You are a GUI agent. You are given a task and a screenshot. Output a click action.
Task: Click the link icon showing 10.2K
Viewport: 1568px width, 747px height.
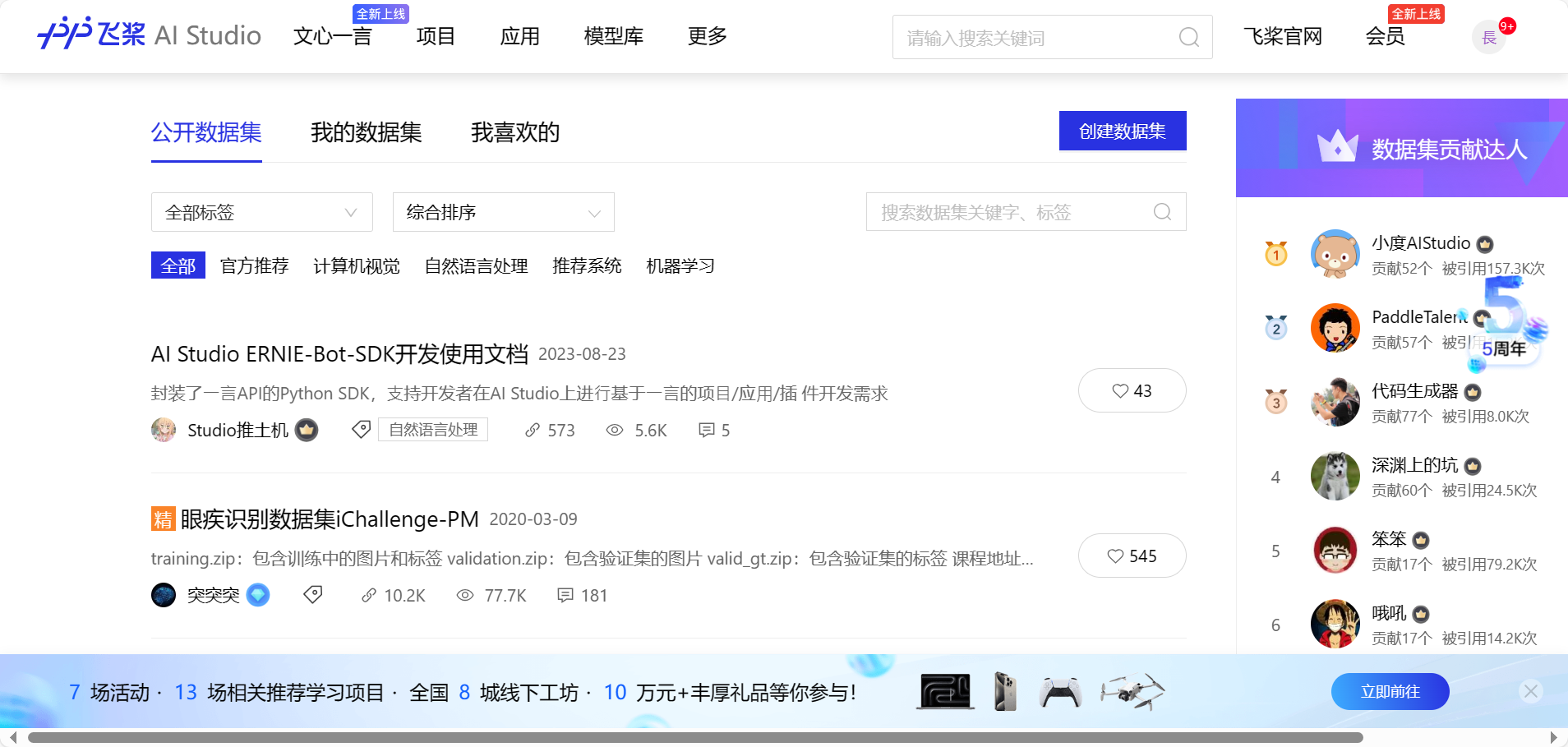(x=369, y=595)
